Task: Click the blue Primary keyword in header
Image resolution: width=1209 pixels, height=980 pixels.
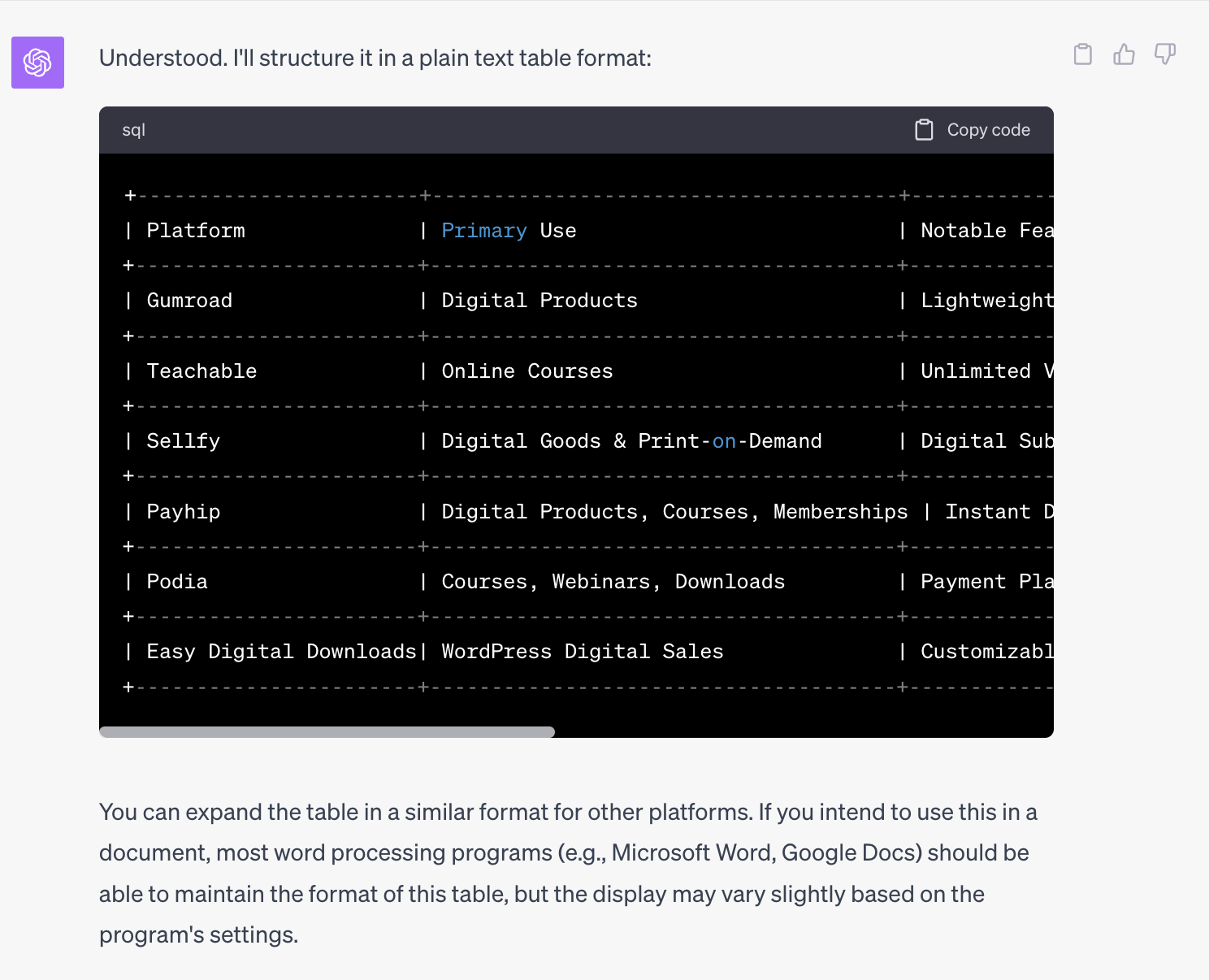Action: point(484,231)
